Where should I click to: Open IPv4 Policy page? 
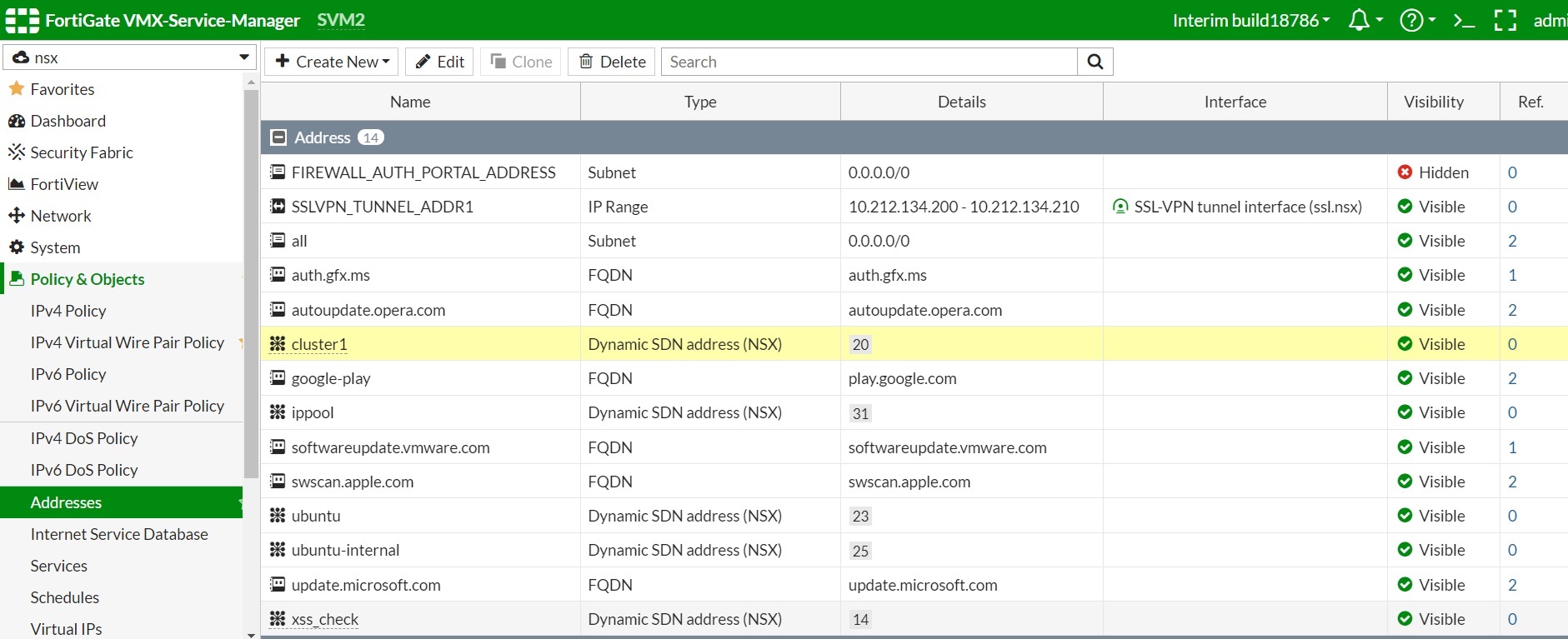pos(68,311)
